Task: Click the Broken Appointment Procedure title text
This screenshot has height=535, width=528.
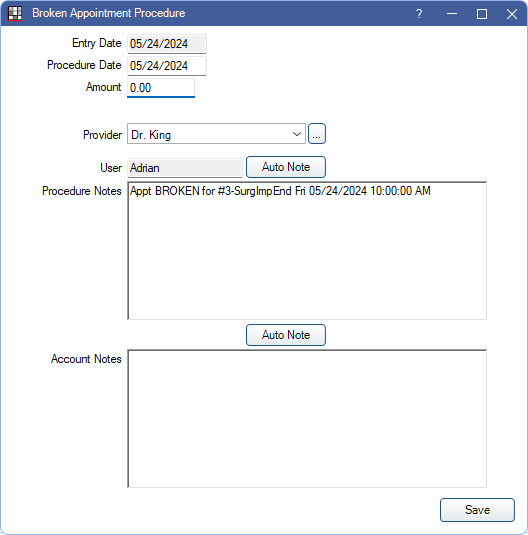Action: [109, 13]
